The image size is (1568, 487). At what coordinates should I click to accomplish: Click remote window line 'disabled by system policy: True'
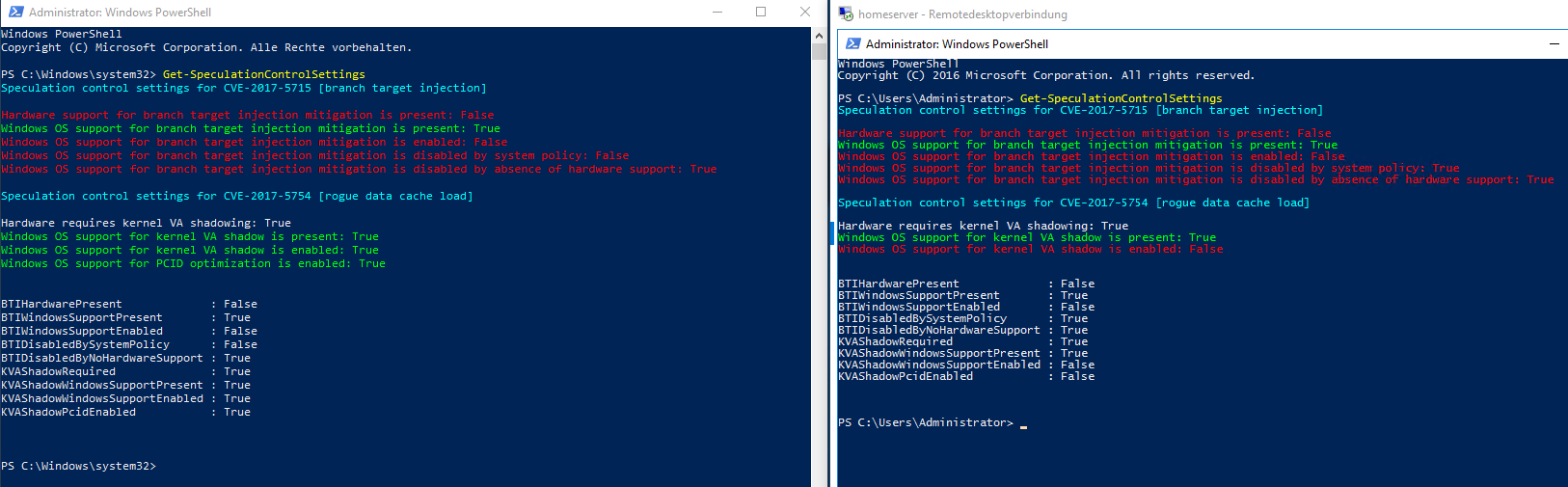coord(1149,168)
